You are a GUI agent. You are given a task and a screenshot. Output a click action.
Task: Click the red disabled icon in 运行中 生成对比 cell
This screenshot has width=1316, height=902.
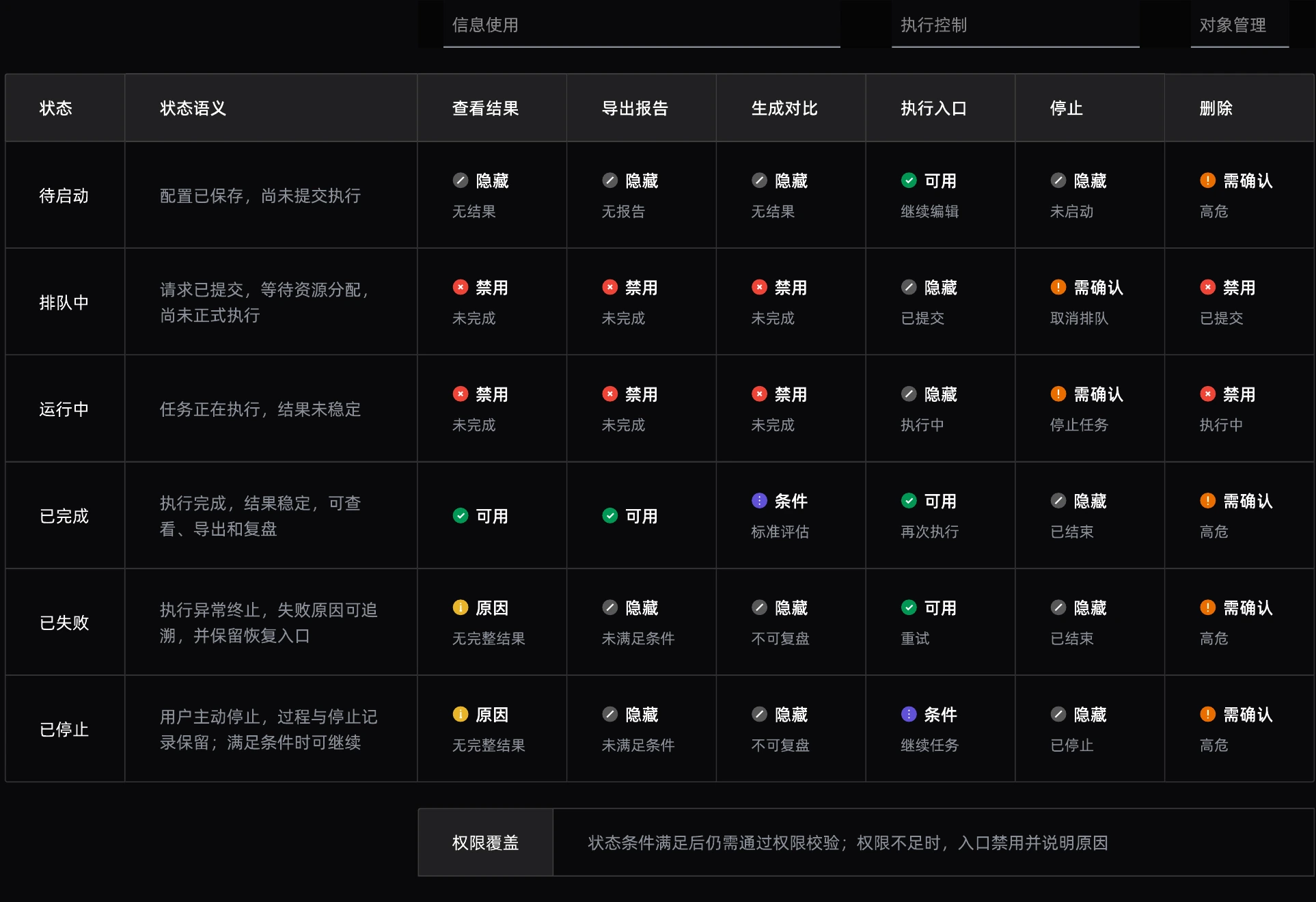click(759, 394)
